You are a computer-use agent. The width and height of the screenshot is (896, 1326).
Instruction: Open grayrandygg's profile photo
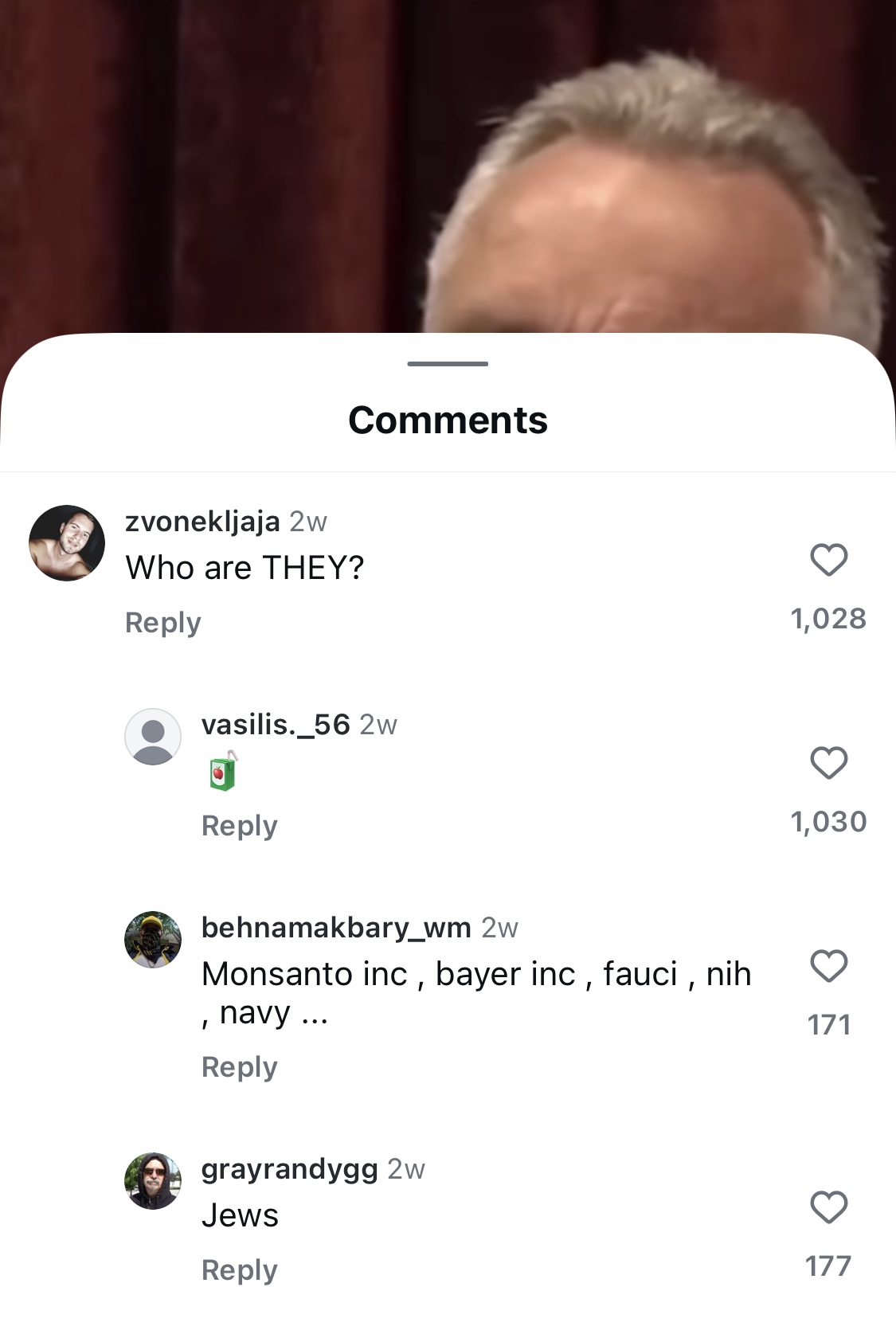[x=153, y=1181]
